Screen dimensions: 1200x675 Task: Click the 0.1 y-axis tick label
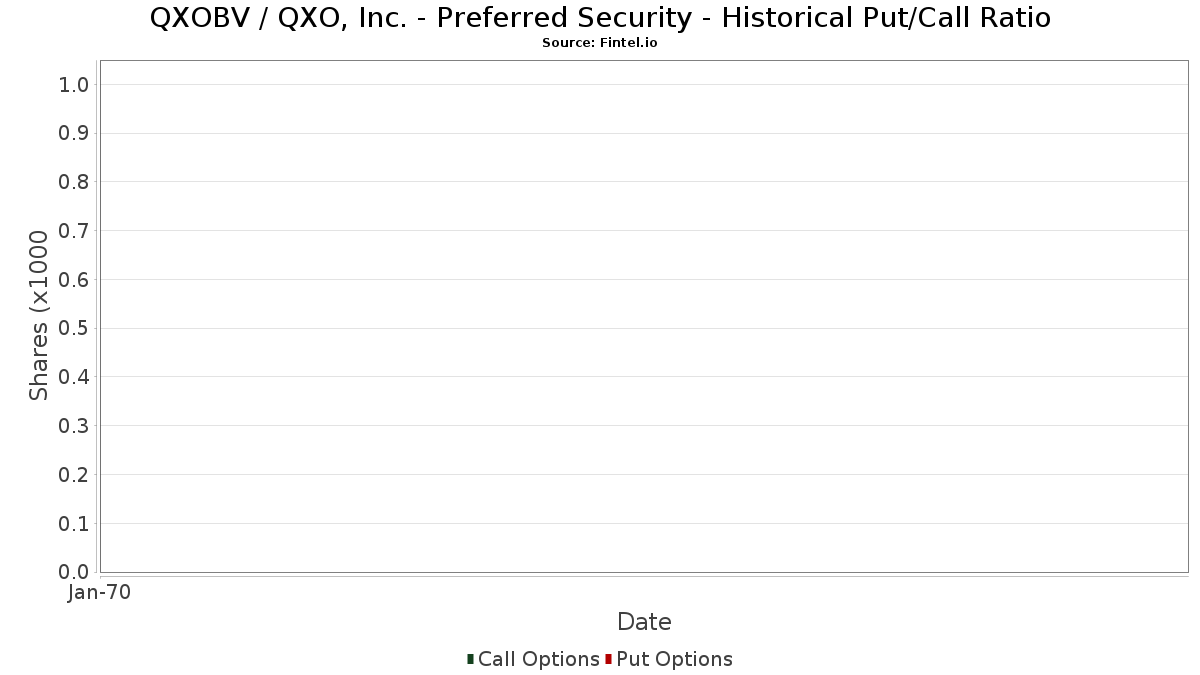pyautogui.click(x=75, y=524)
